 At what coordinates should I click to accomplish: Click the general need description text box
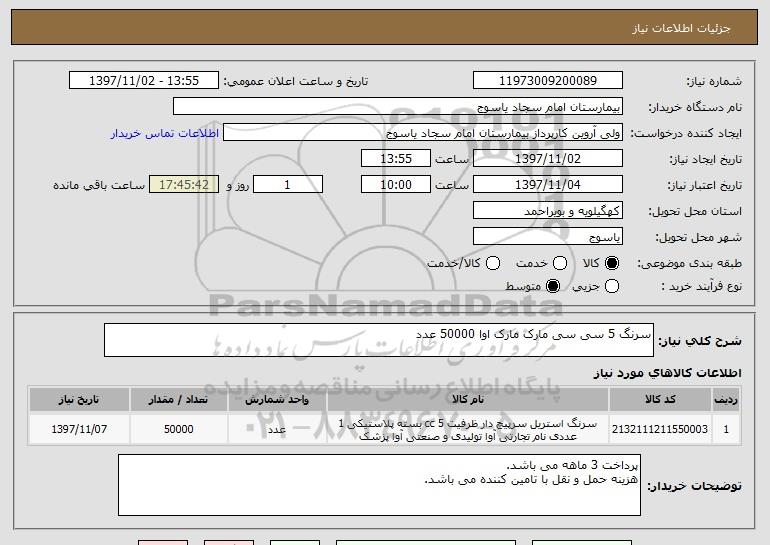click(379, 340)
